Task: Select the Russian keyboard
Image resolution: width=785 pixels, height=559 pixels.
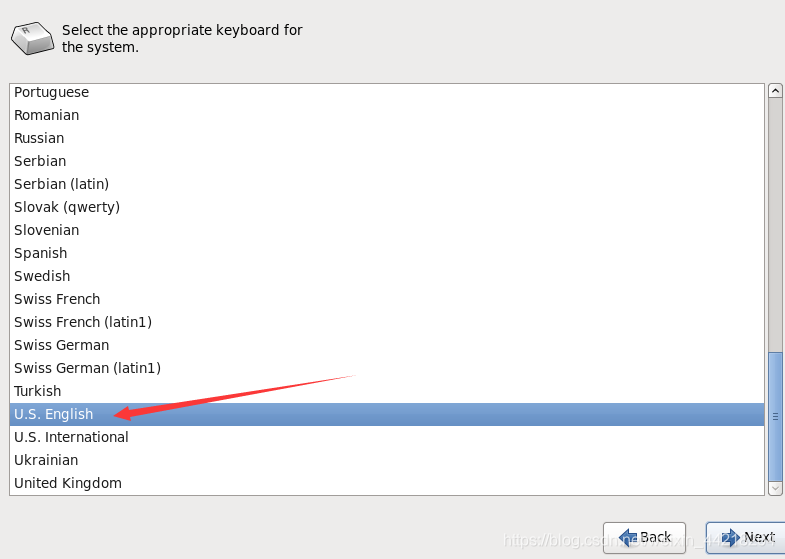Action: coord(39,138)
